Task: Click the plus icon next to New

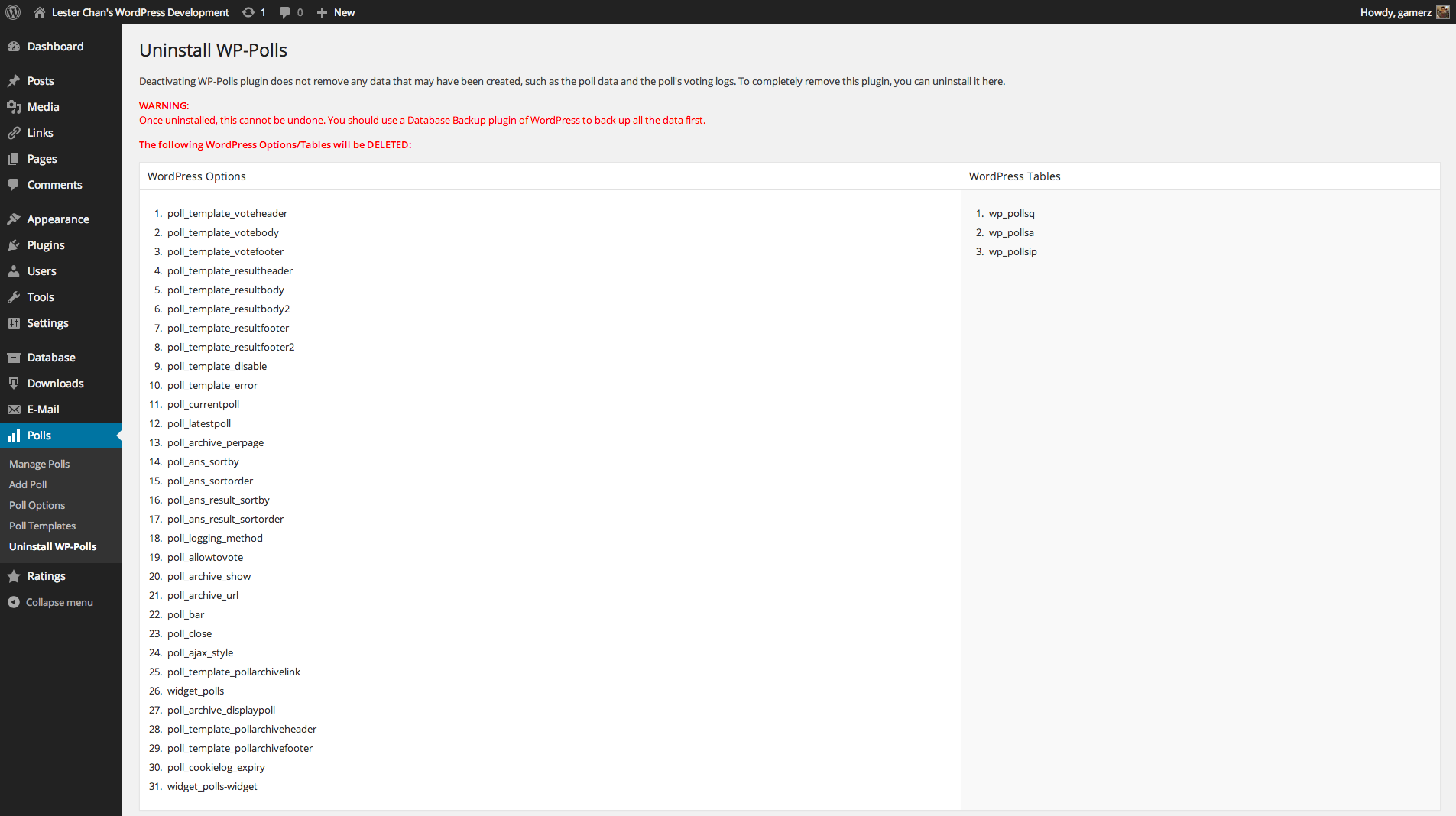Action: click(322, 12)
